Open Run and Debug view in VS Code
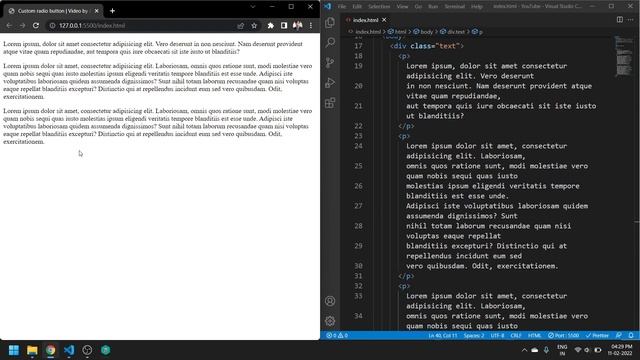This screenshot has height=360, width=640. (x=330, y=82)
